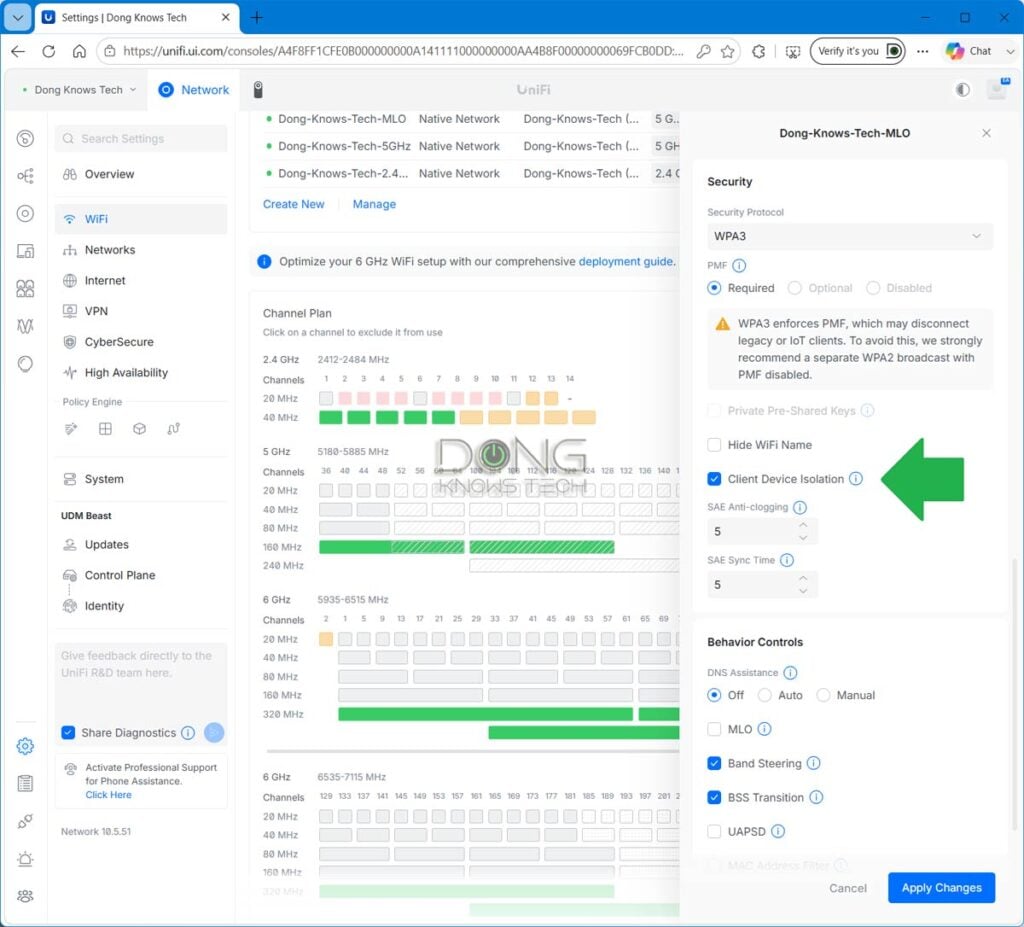Toggle the dark mode theme icon
The image size is (1024, 927).
[962, 89]
